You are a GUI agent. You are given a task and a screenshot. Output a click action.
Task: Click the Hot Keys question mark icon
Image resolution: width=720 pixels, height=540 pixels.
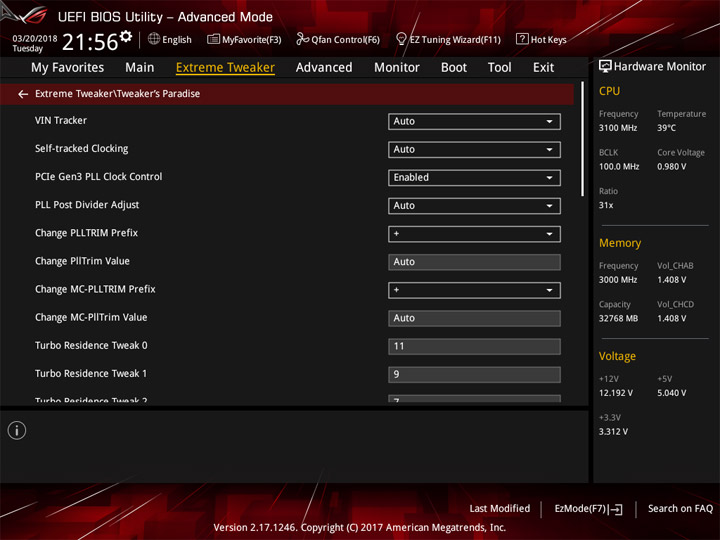click(x=522, y=39)
